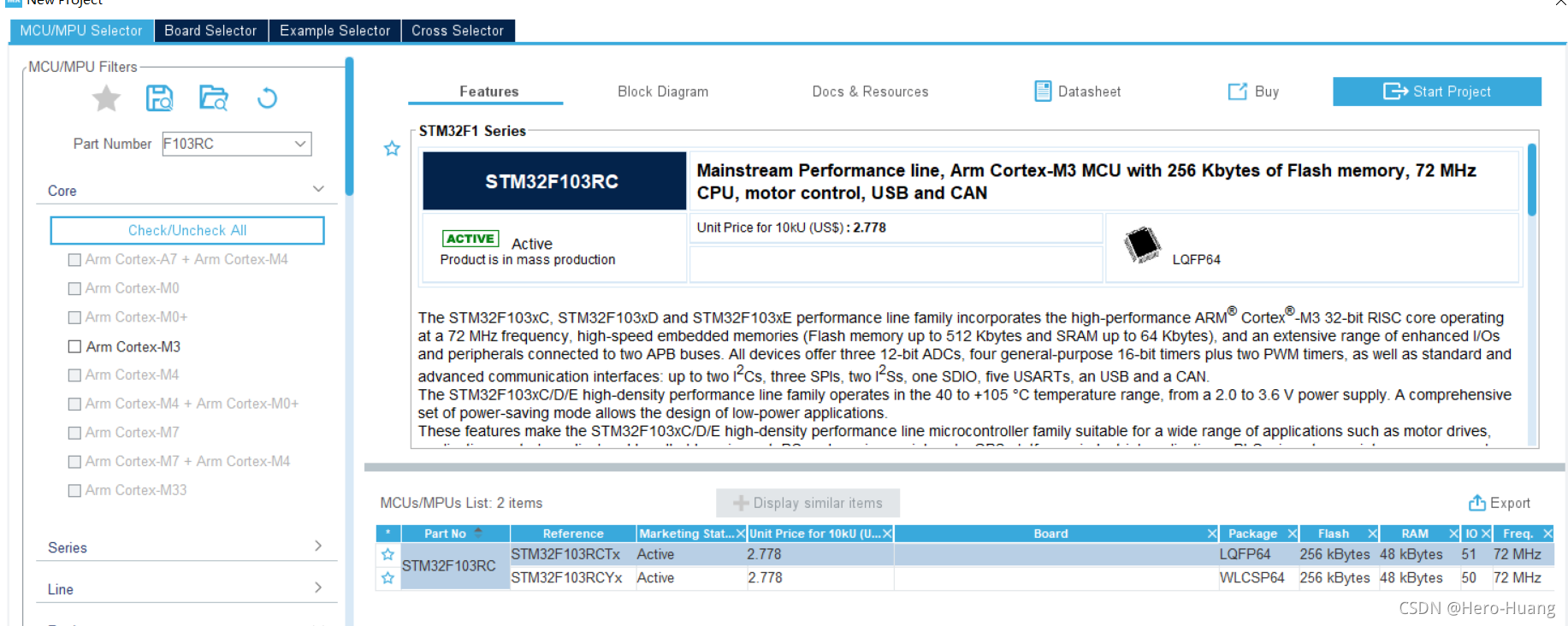Remove the Package column via its X
The width and height of the screenshot is (1568, 626).
(1292, 534)
